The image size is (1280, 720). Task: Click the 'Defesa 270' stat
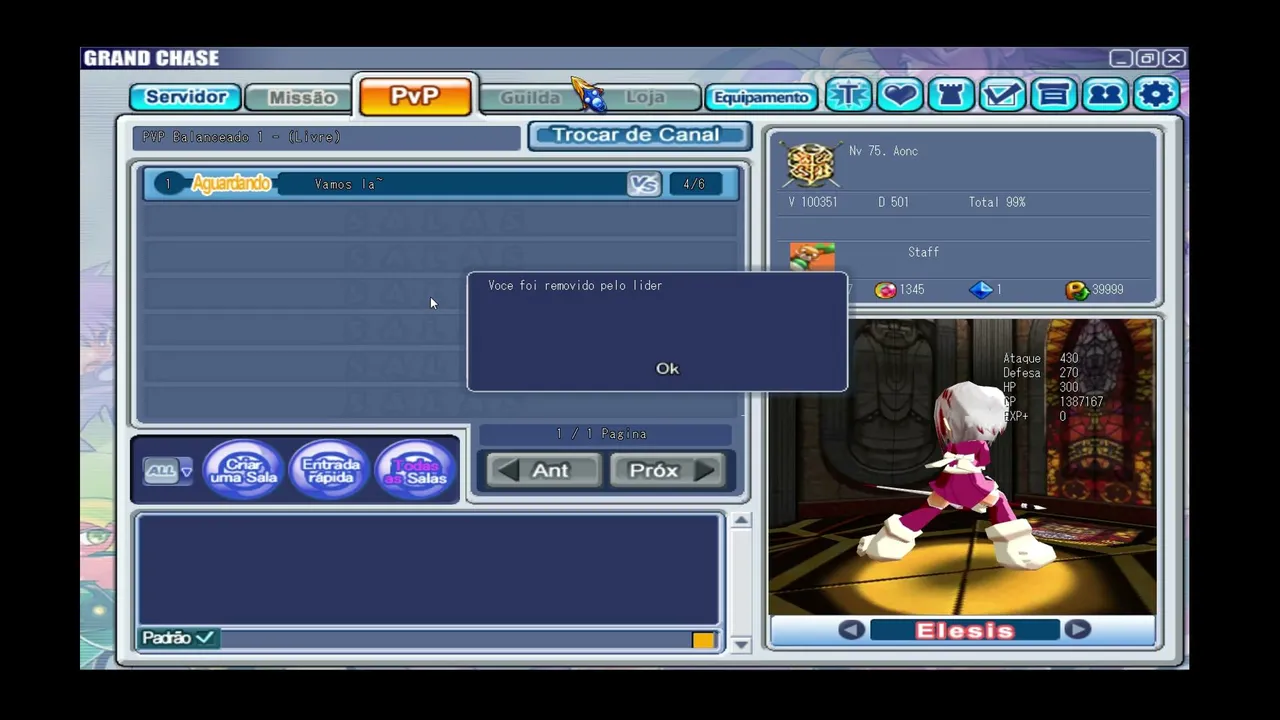(x=1040, y=373)
